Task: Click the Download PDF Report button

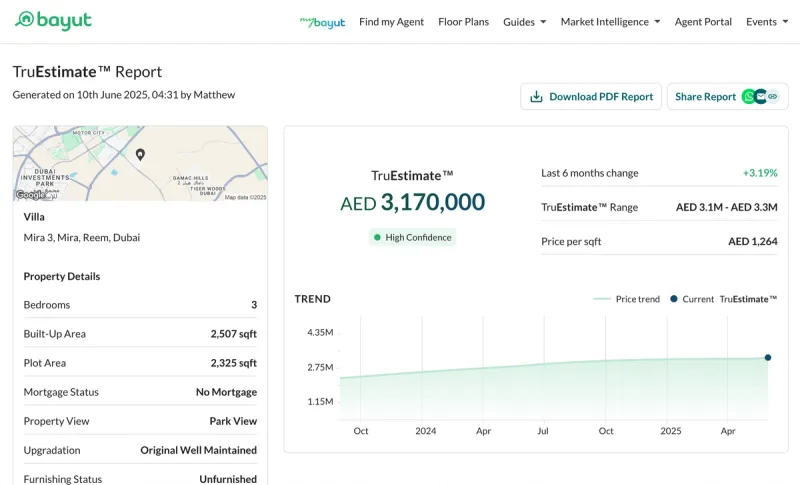Action: click(x=591, y=97)
